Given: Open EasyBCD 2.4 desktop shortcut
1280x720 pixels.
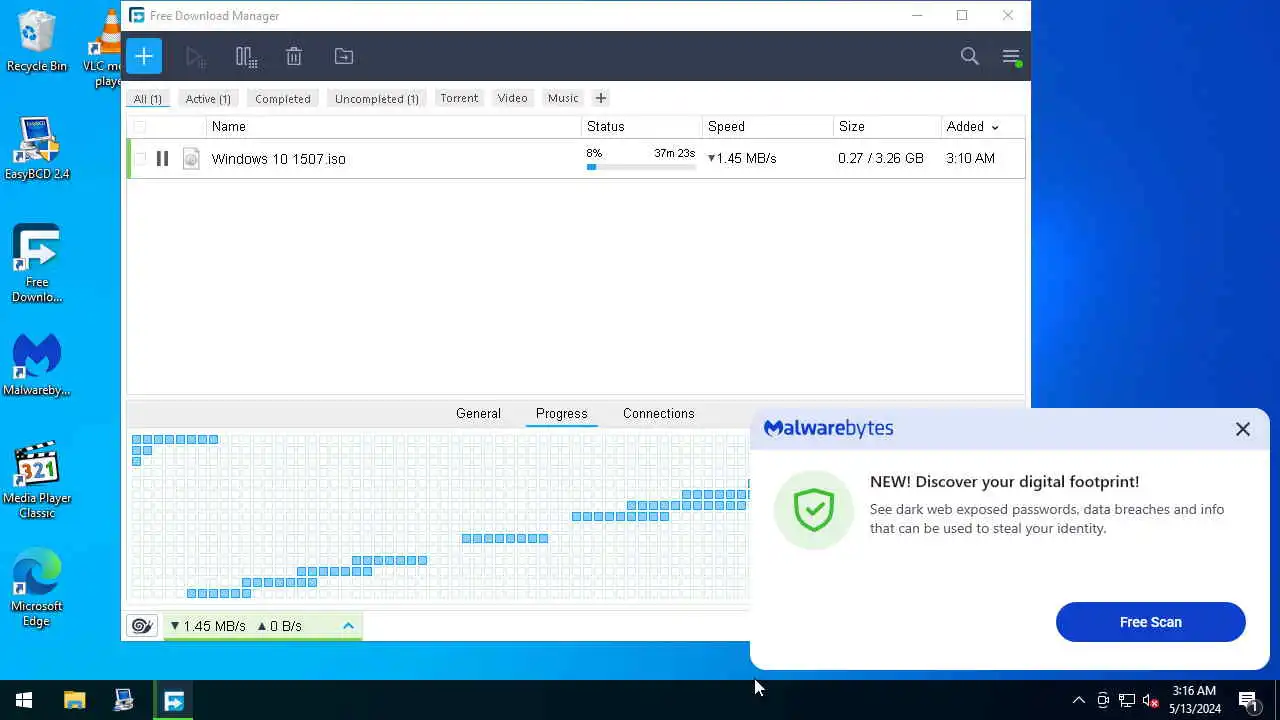Looking at the screenshot, I should pyautogui.click(x=37, y=150).
